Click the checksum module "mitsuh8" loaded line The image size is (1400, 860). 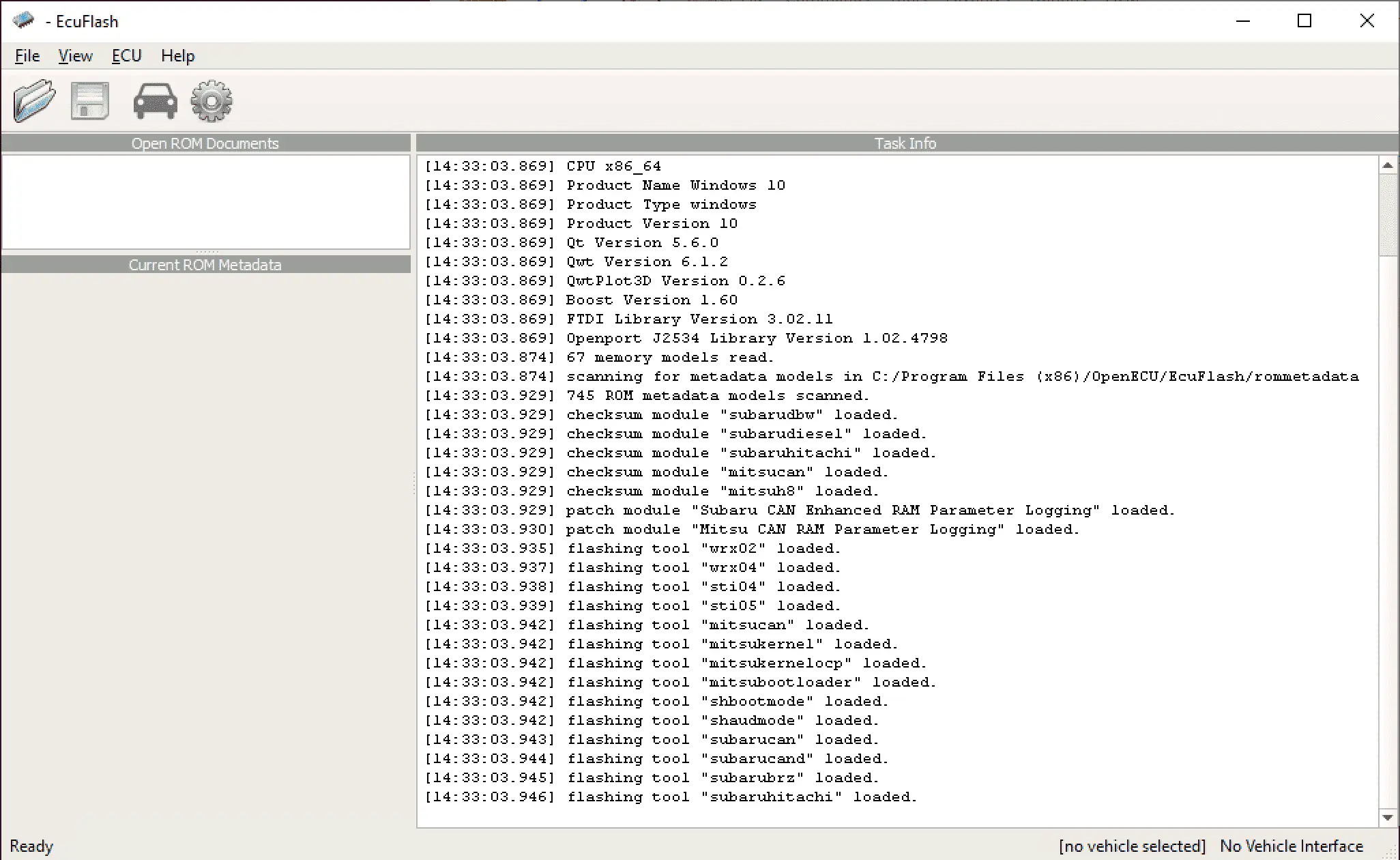pyautogui.click(x=652, y=491)
